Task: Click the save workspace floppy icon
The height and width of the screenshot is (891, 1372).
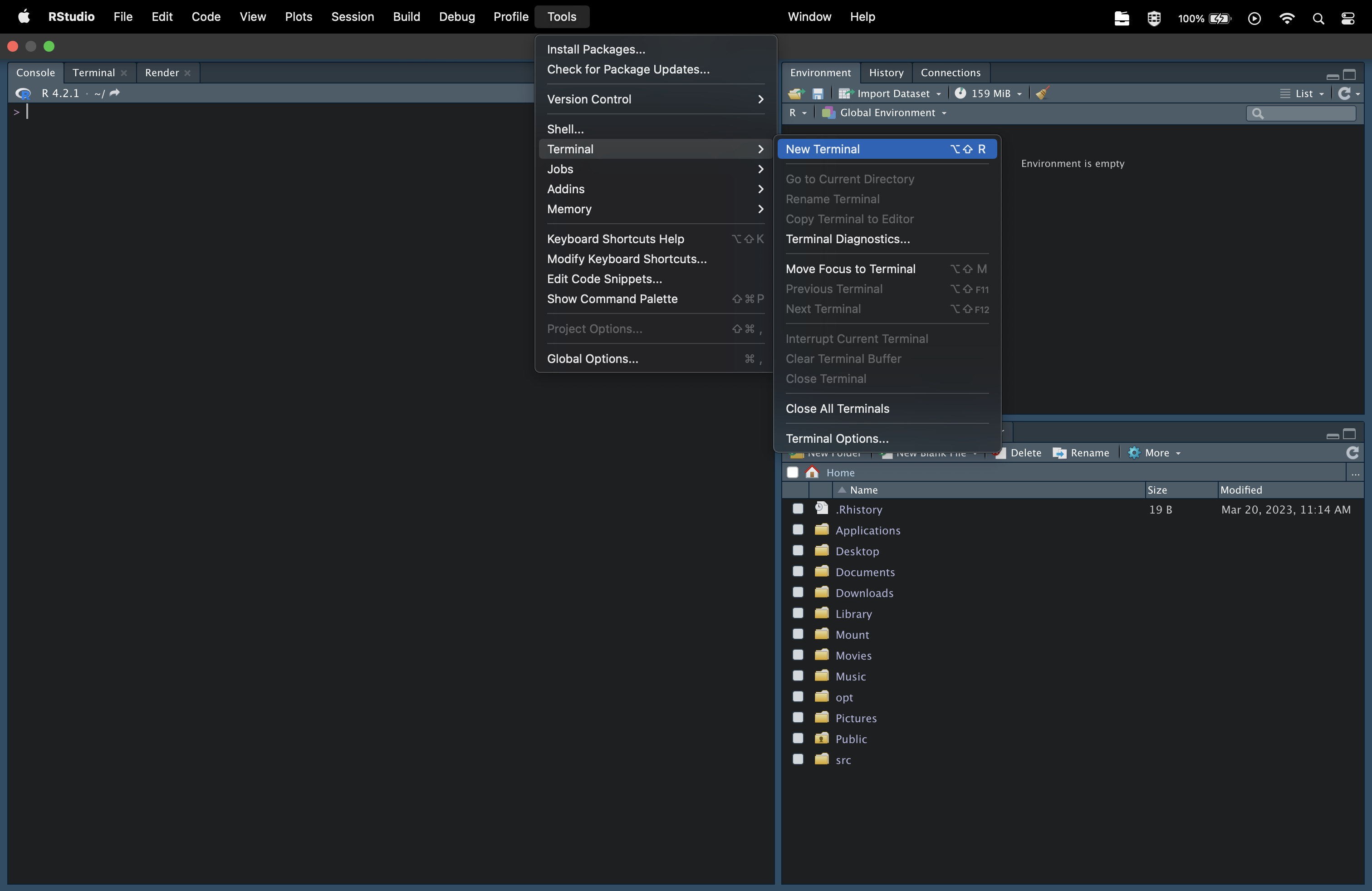Action: (818, 93)
